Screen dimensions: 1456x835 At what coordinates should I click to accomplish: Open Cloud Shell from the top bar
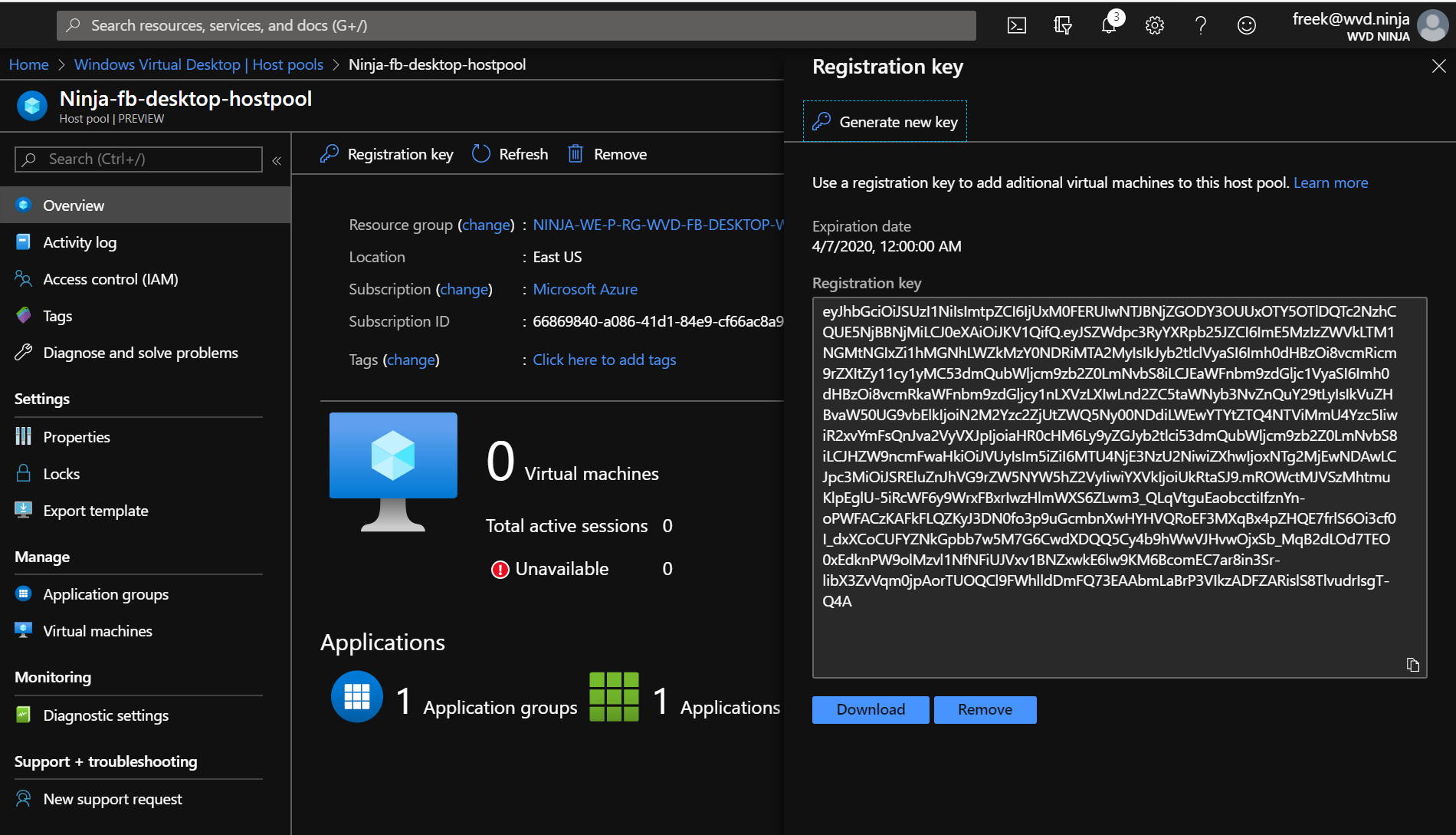(x=1016, y=26)
